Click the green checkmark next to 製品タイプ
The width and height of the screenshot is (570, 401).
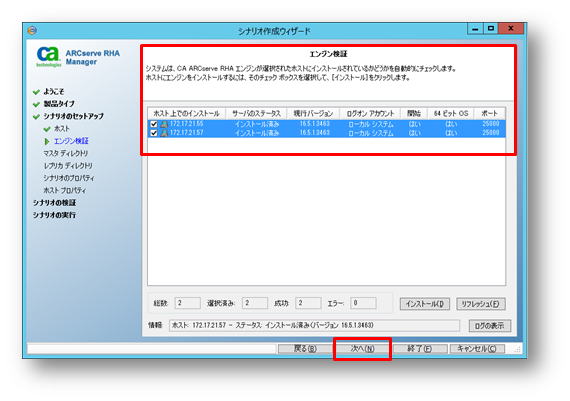point(36,104)
